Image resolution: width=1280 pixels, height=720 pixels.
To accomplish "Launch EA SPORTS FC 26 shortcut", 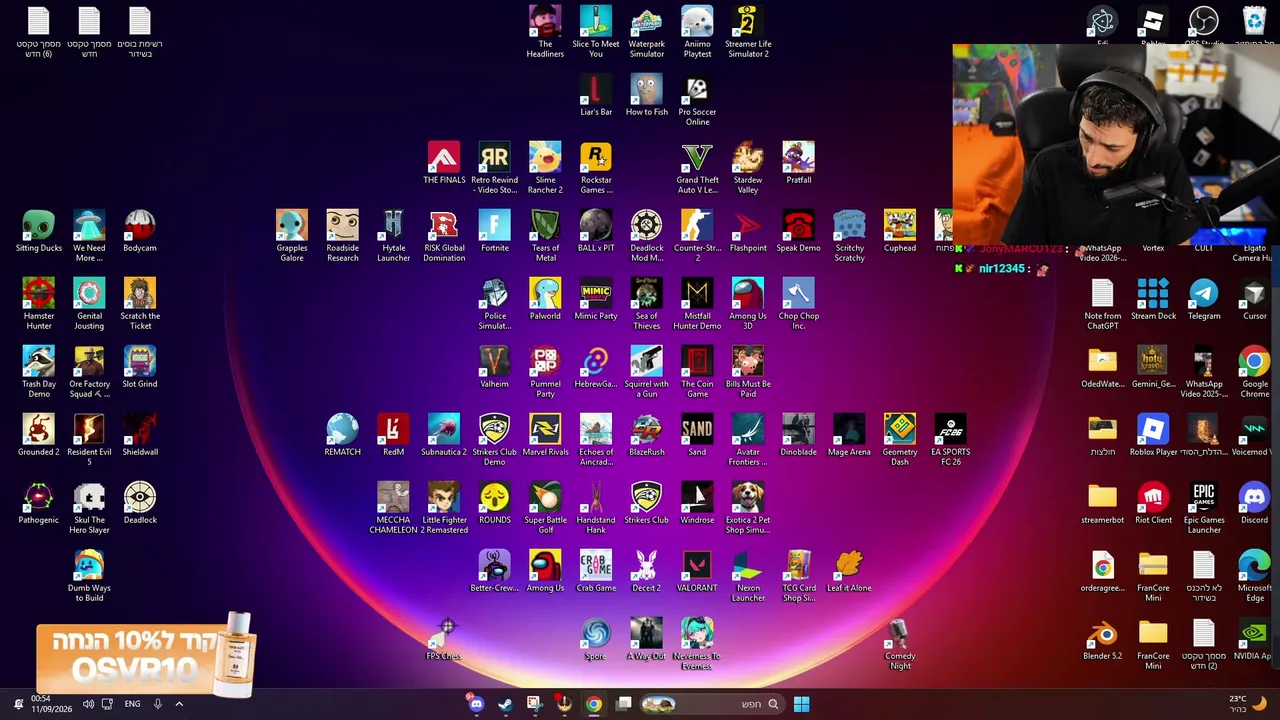I will pos(950,440).
